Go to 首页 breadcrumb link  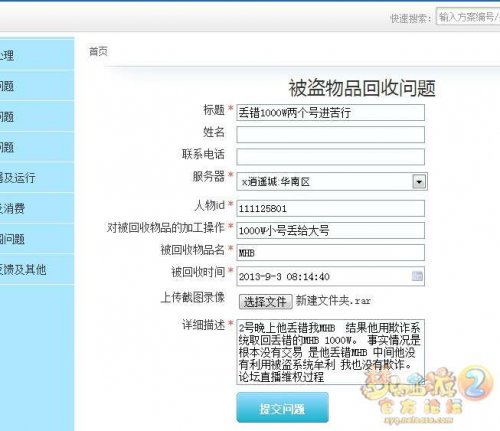pyautogui.click(x=98, y=52)
